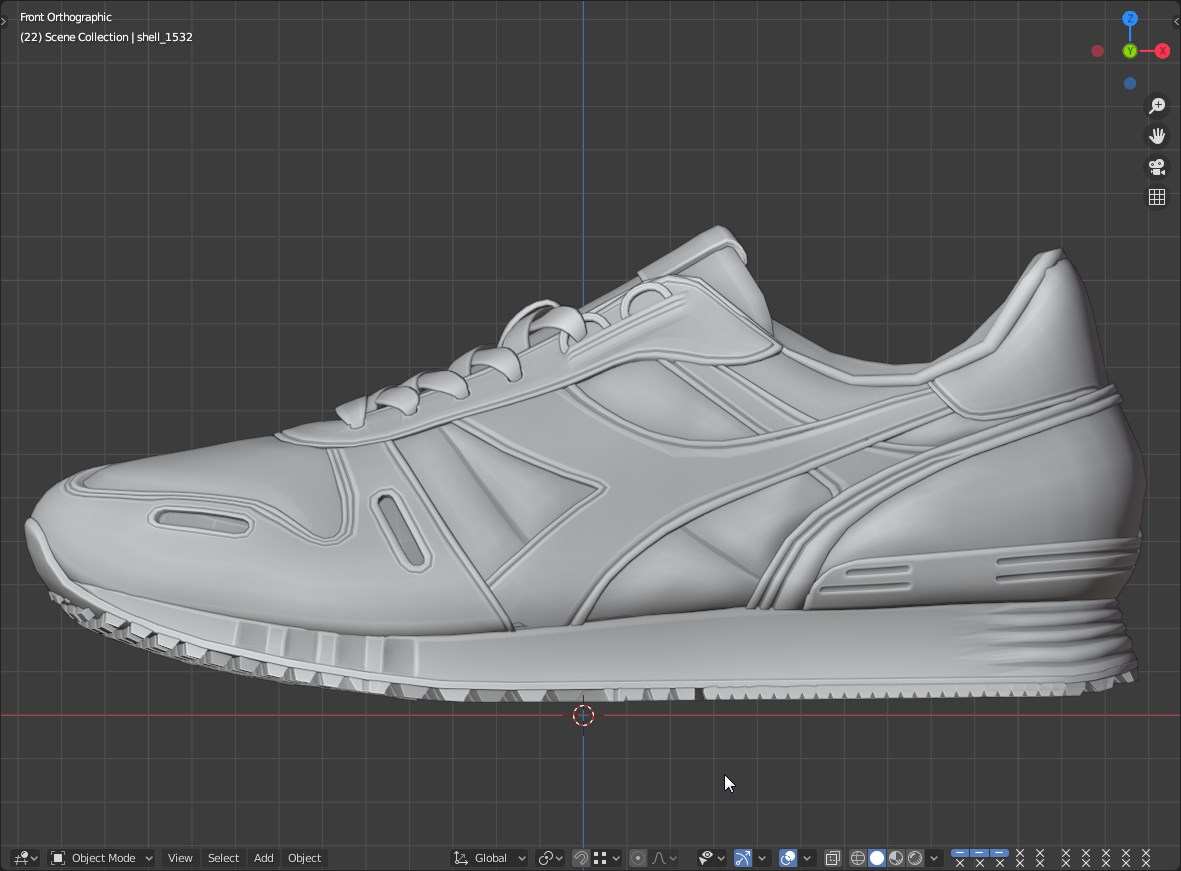The image size is (1181, 871).
Task: Open the Add menu
Action: 263,858
